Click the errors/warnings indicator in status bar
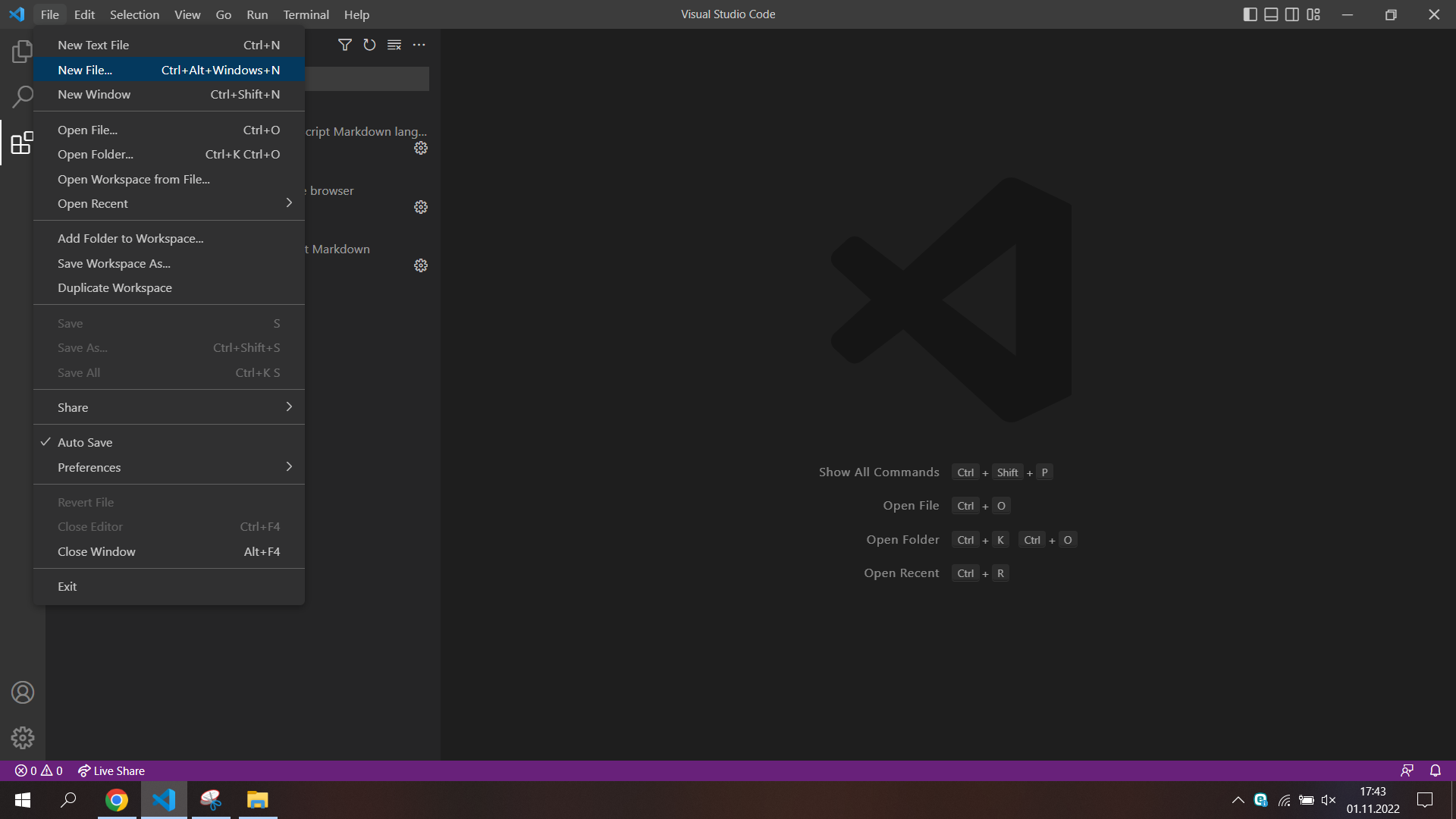The image size is (1456, 819). pyautogui.click(x=40, y=770)
